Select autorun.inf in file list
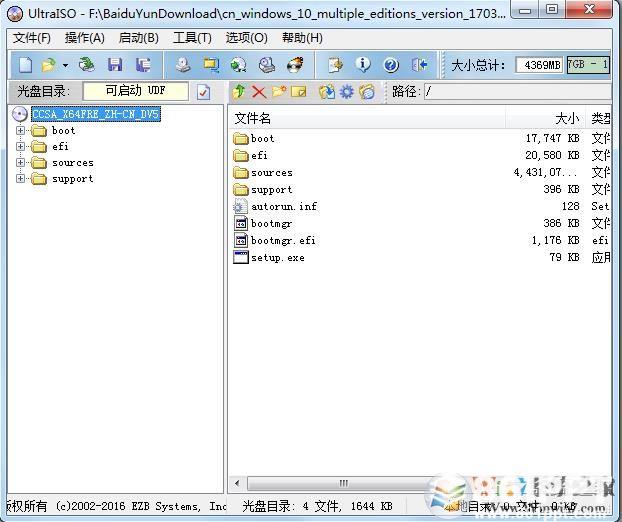This screenshot has width=622, height=522. tap(284, 206)
